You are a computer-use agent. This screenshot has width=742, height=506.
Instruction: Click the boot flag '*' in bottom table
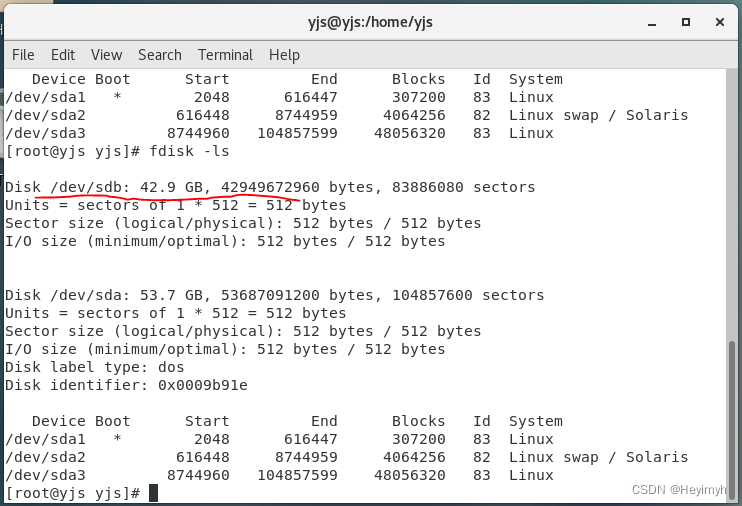[117, 438]
